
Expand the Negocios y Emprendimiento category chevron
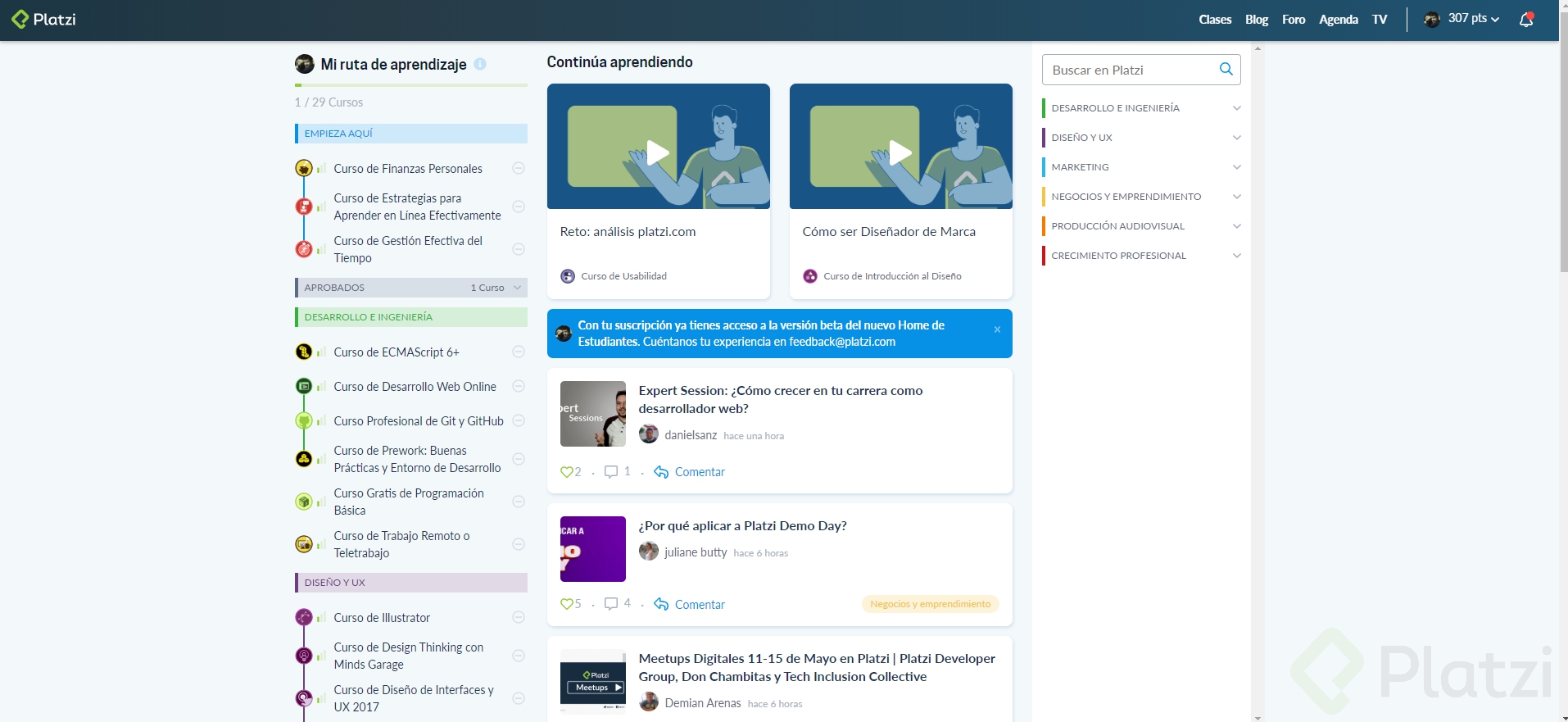coord(1237,197)
